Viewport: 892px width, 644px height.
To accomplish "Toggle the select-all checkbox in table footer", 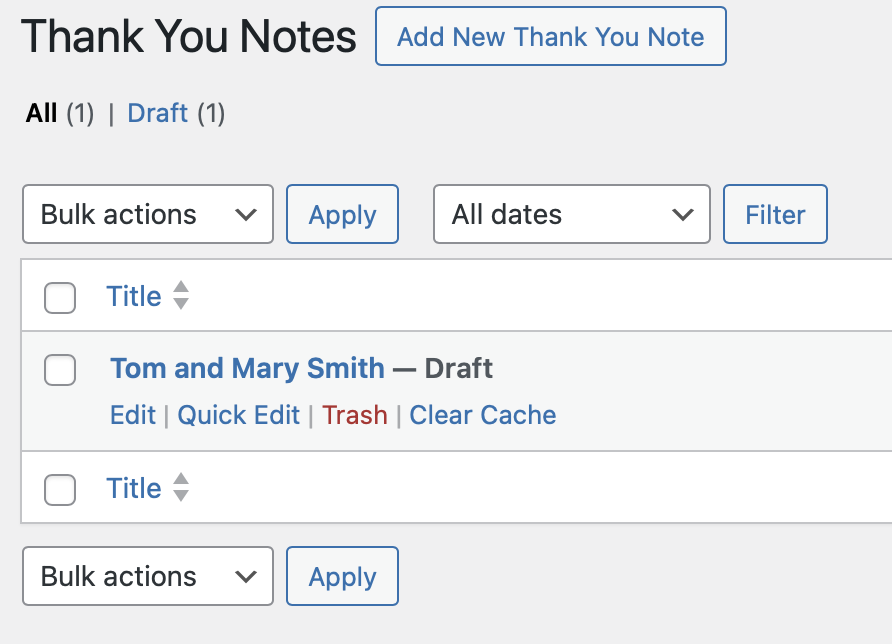I will point(60,489).
